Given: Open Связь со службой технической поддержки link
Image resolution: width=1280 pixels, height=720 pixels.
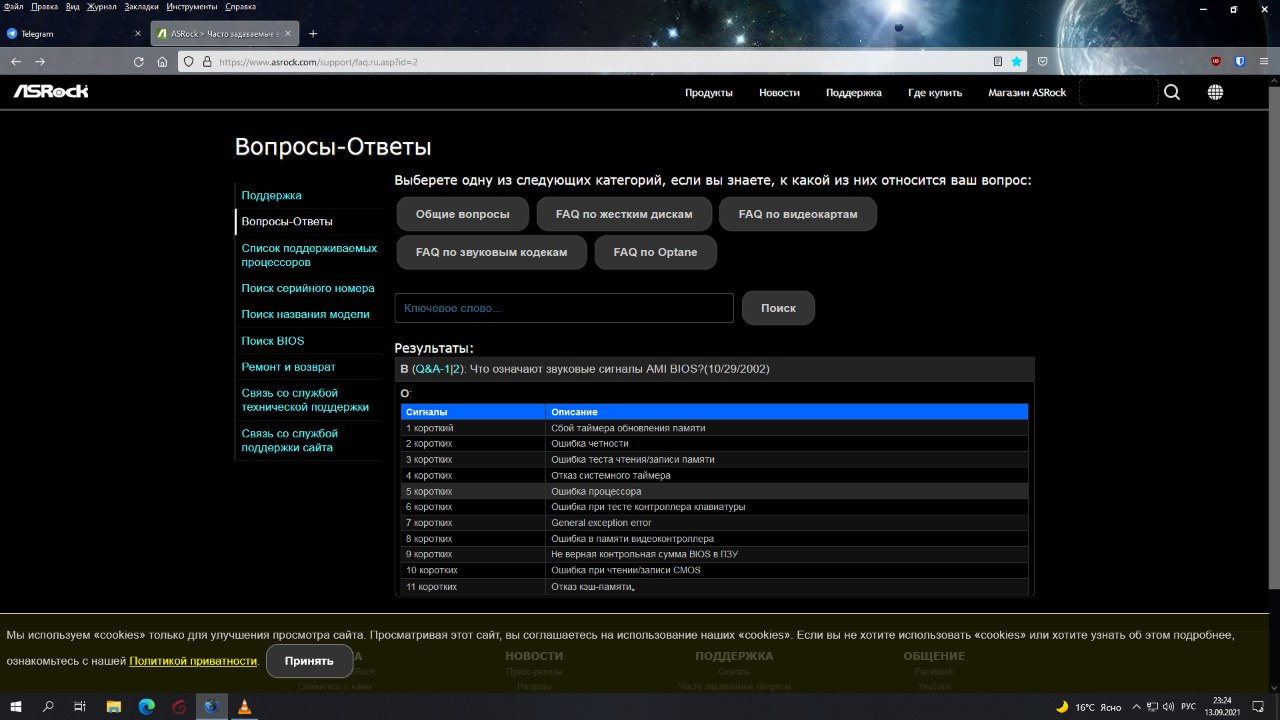Looking at the screenshot, I should coord(305,400).
